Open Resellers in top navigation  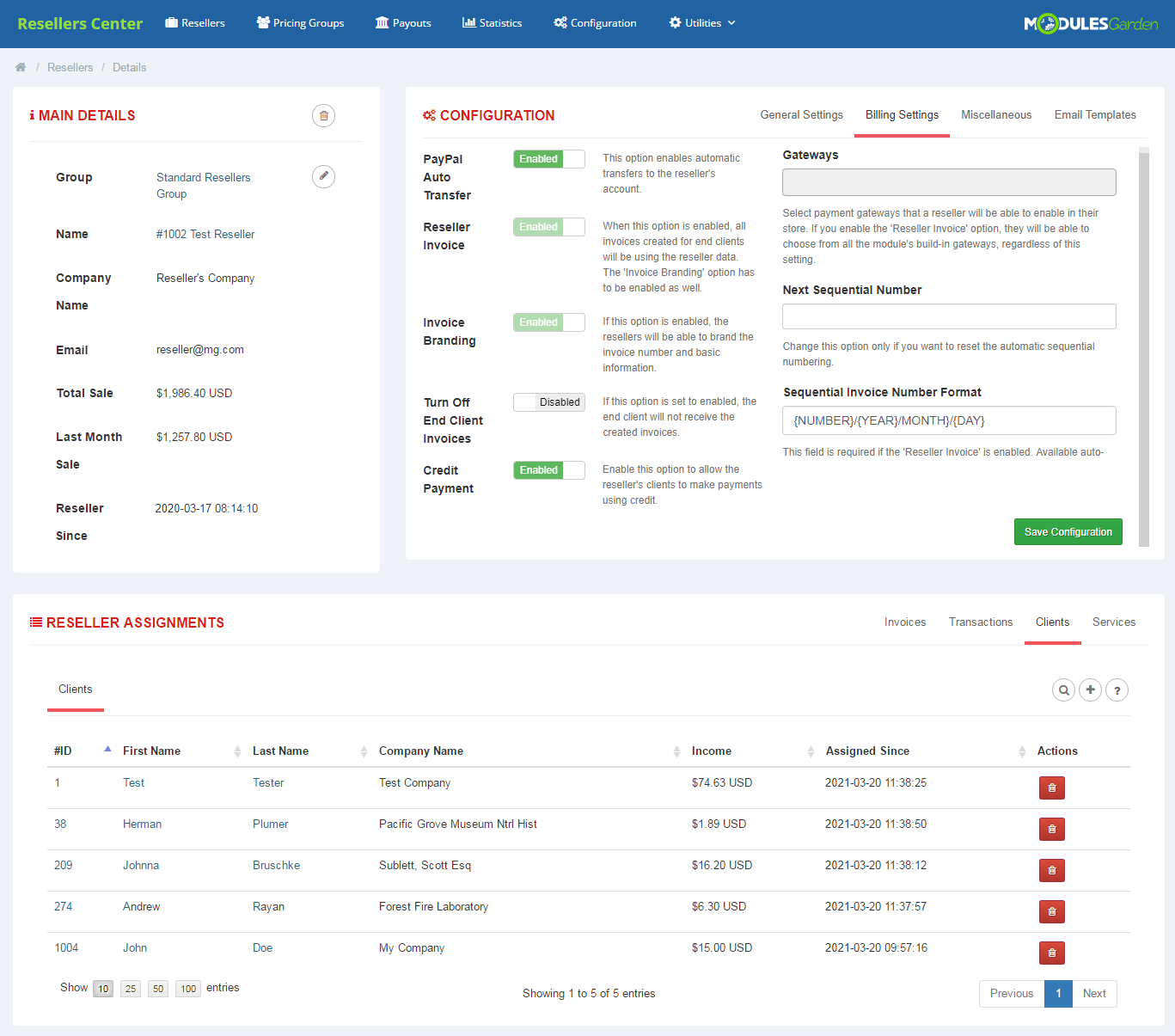pos(195,23)
